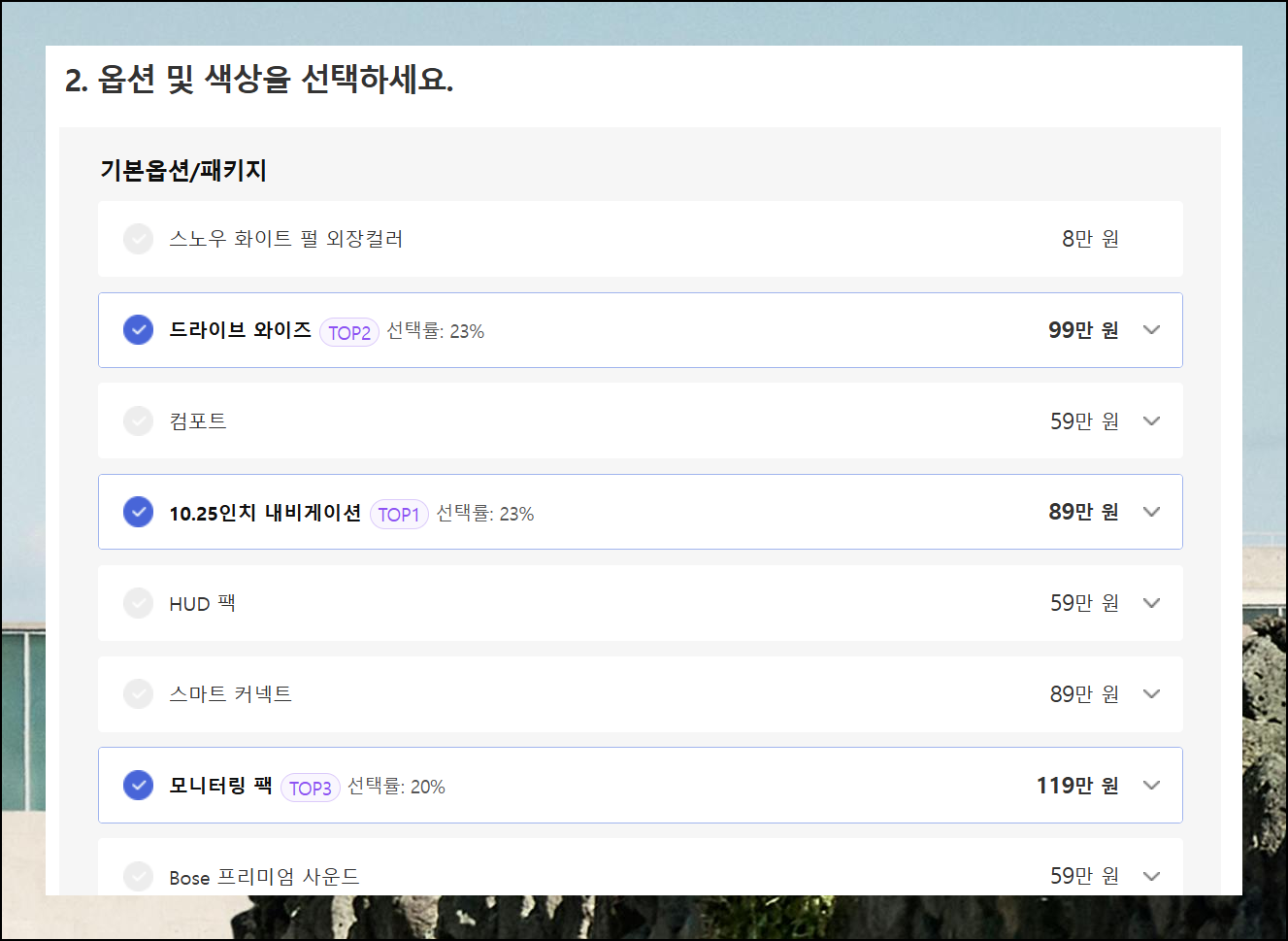Check the Bose 프리미엄 사운드 option
This screenshot has width=1288, height=941.
[x=139, y=876]
